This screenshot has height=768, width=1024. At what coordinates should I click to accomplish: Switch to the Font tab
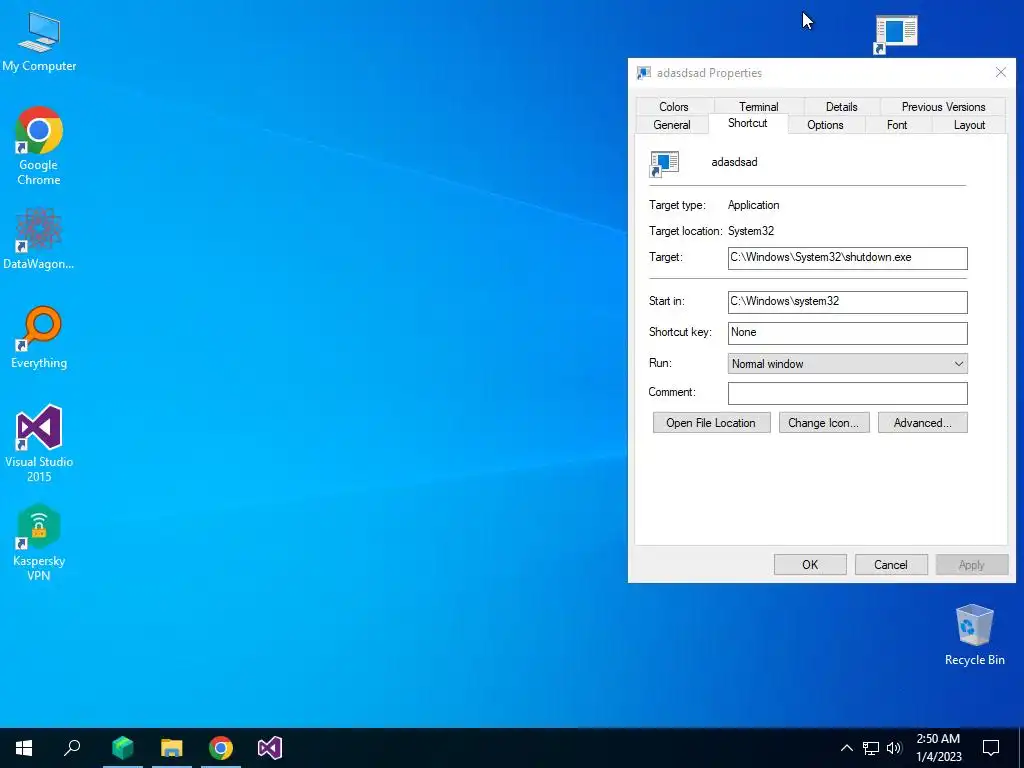click(897, 125)
